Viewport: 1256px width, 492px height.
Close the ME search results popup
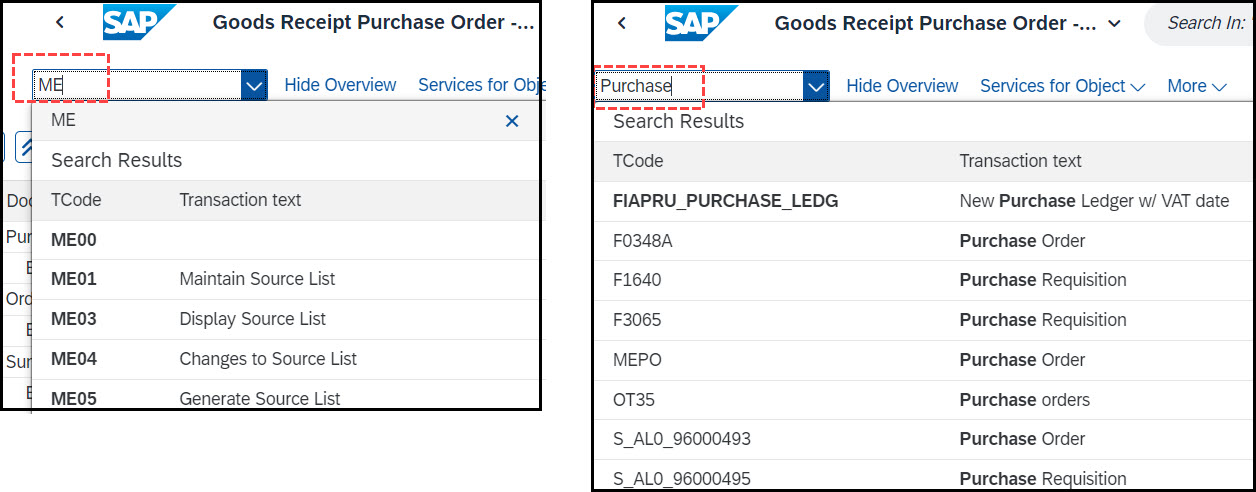512,121
